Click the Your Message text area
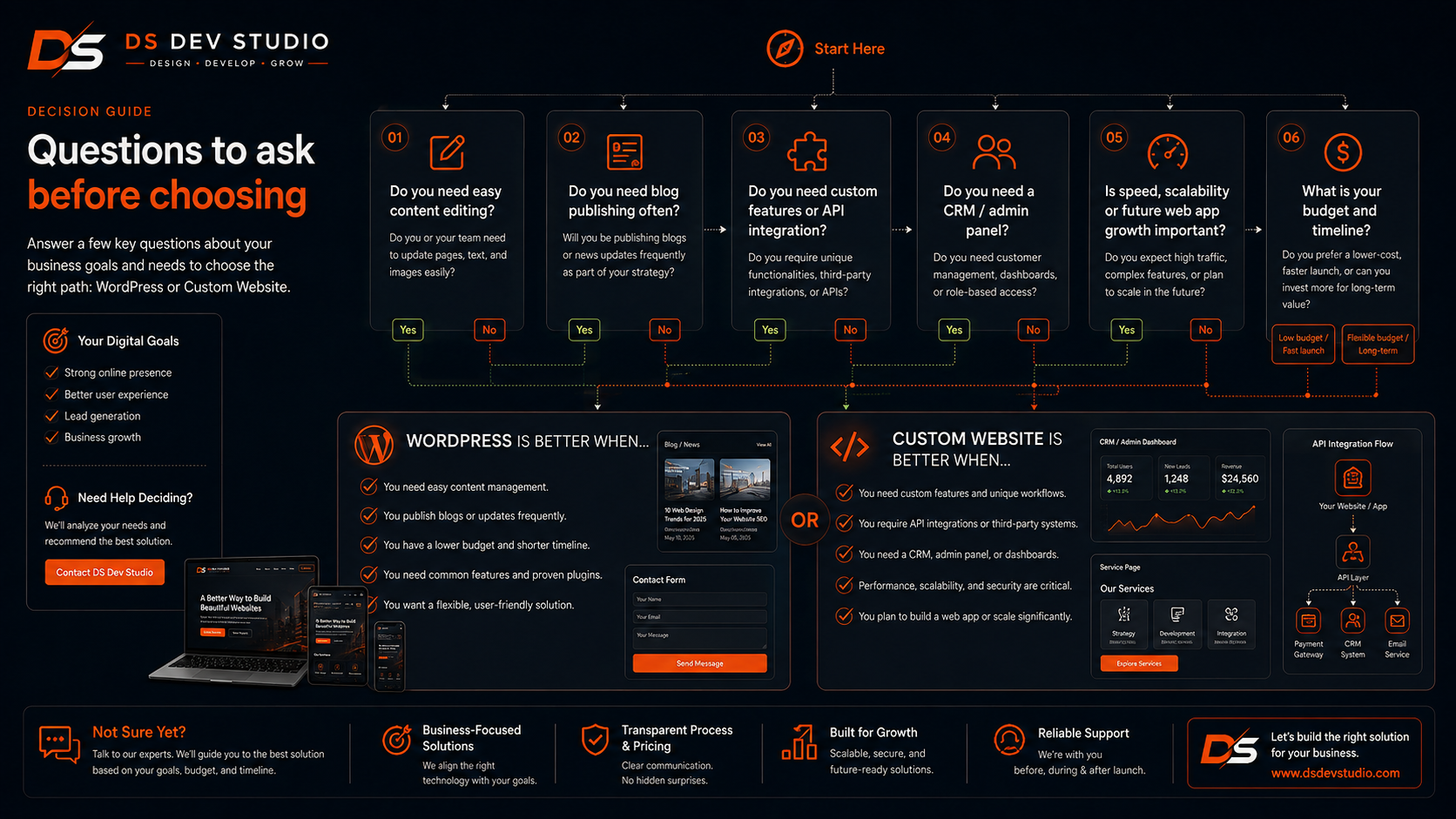 700,638
